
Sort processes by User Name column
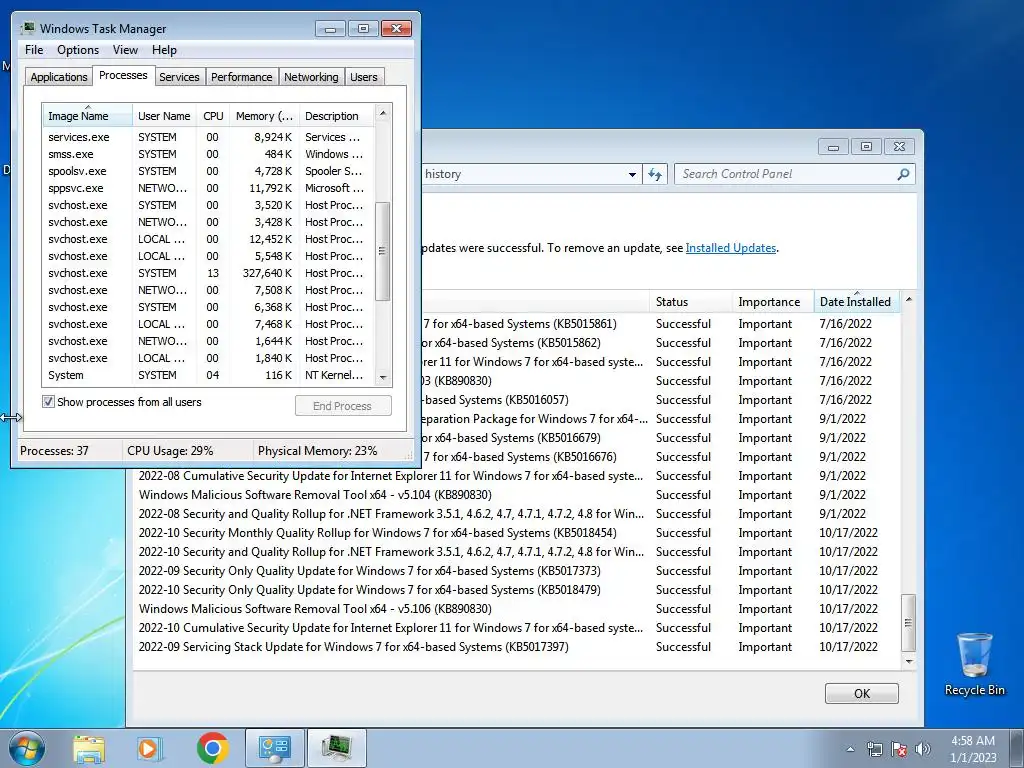tap(164, 116)
